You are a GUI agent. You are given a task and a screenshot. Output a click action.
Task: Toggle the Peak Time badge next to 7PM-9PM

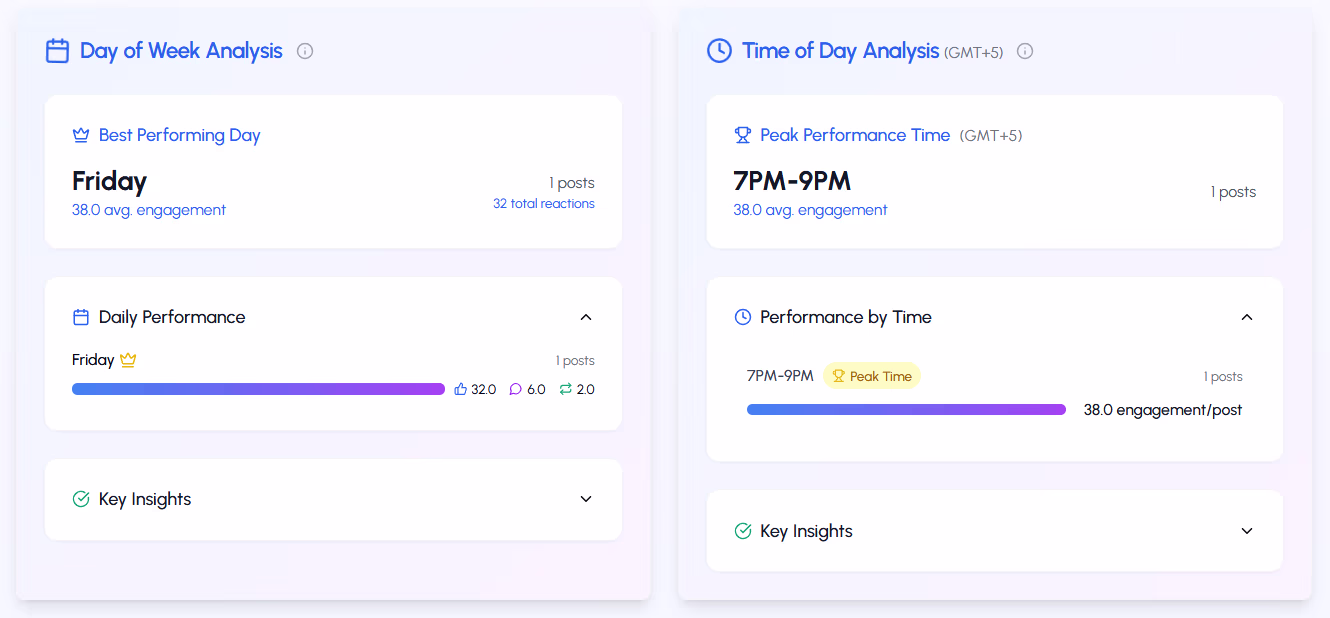(x=871, y=375)
